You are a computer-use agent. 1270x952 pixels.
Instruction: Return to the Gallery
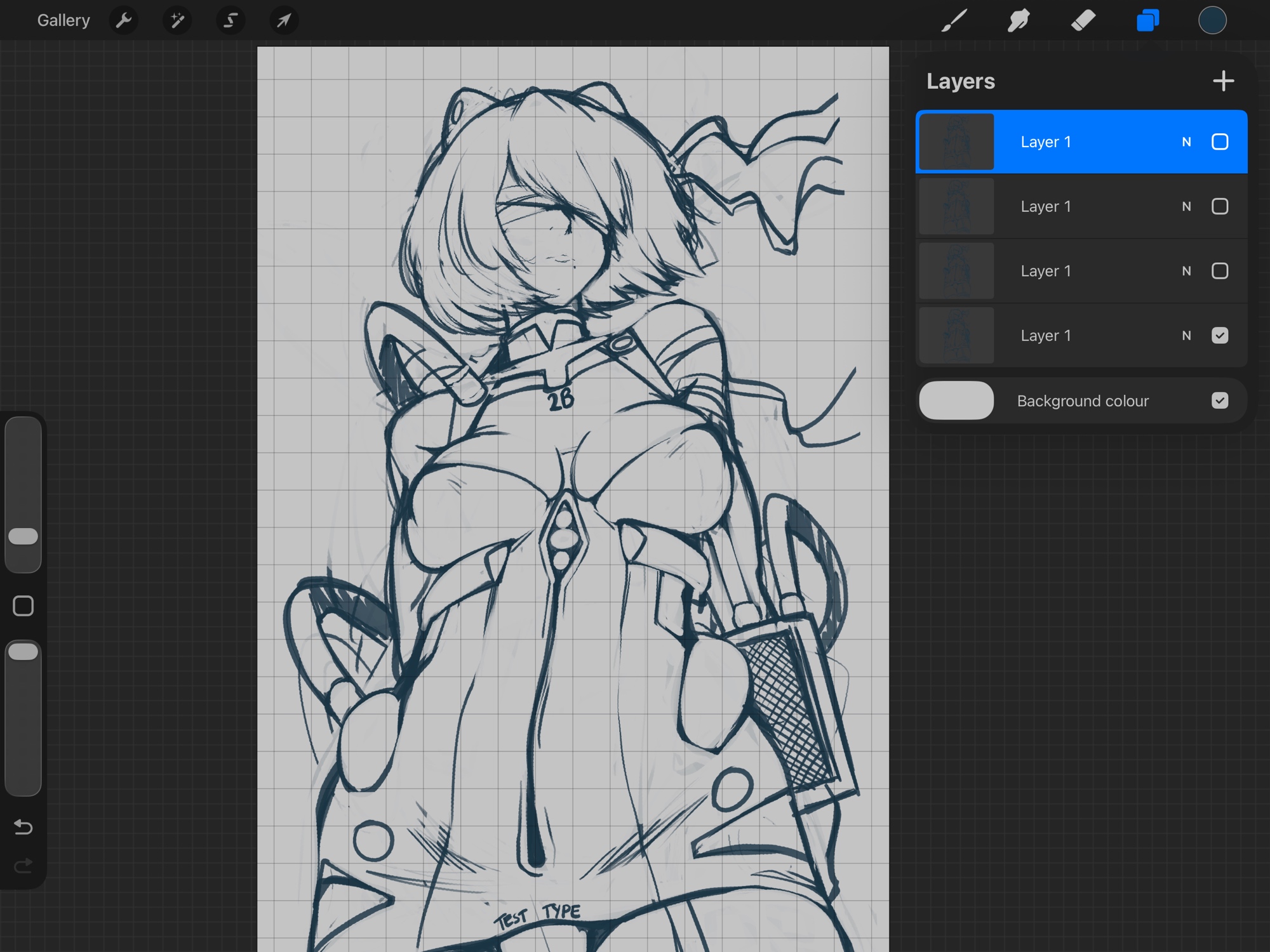[x=63, y=20]
